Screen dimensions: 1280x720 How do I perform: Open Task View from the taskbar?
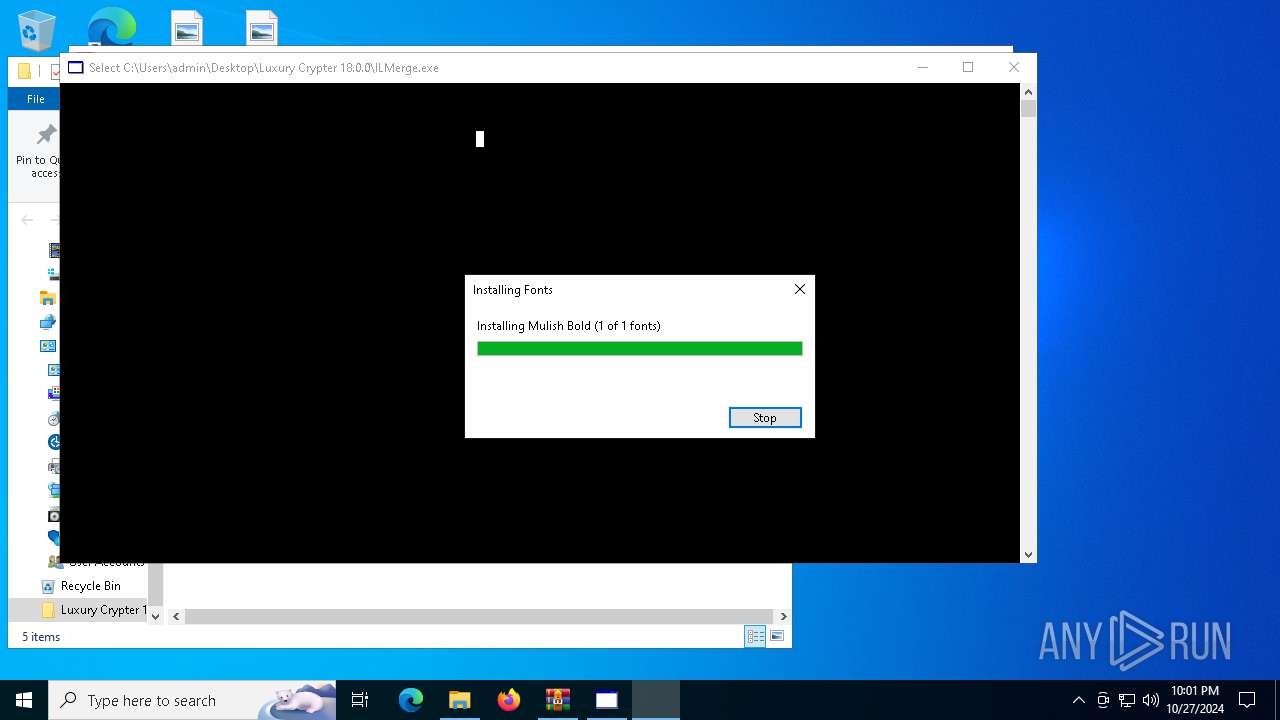360,700
